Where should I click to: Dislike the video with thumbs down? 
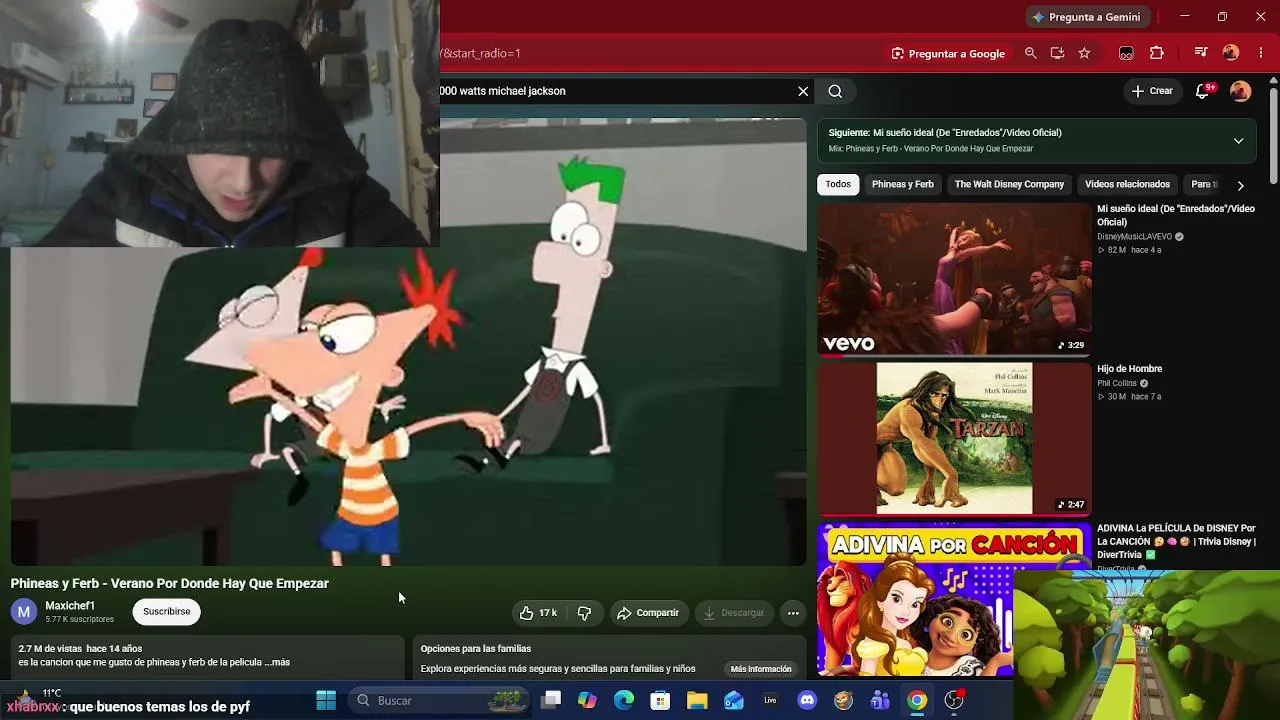click(585, 613)
